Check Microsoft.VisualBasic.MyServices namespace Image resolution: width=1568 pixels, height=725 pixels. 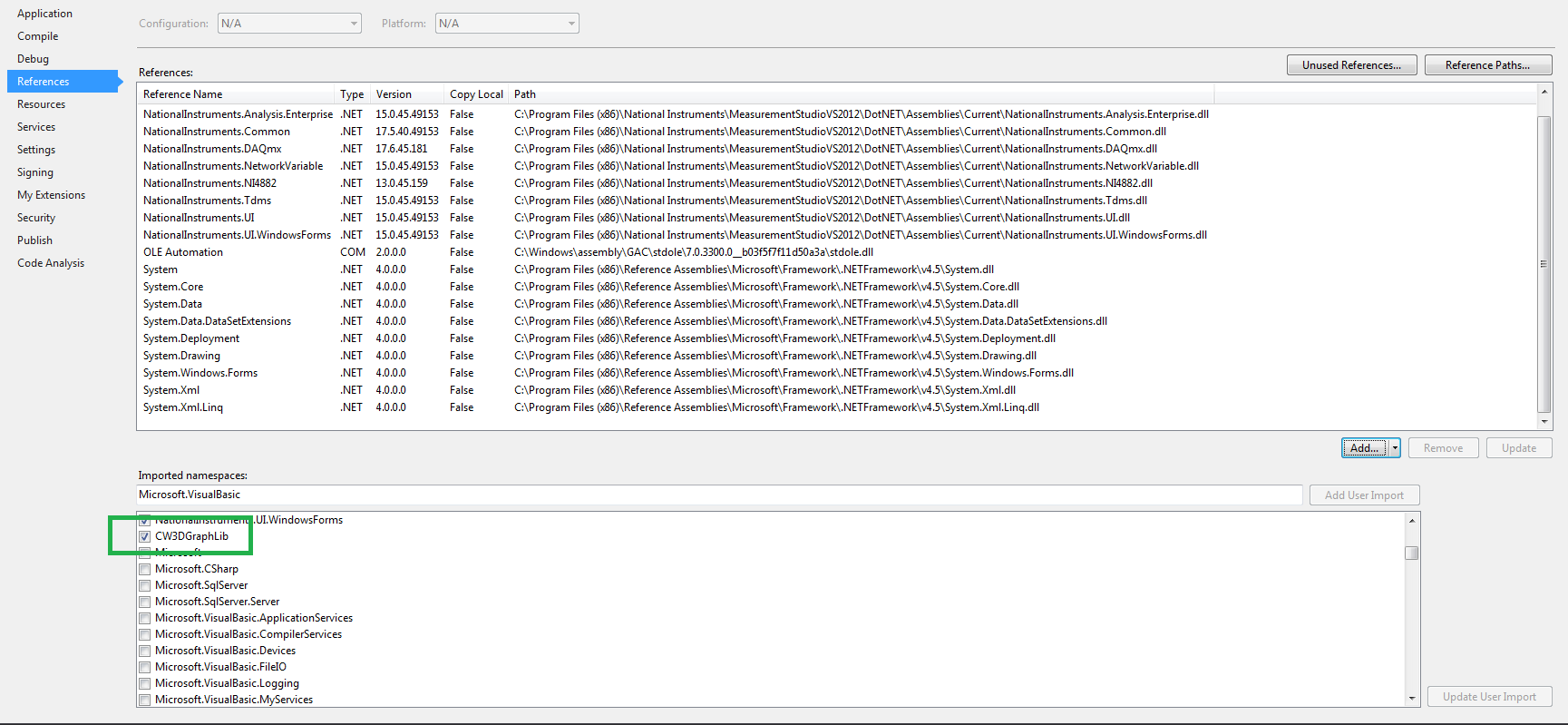144,700
